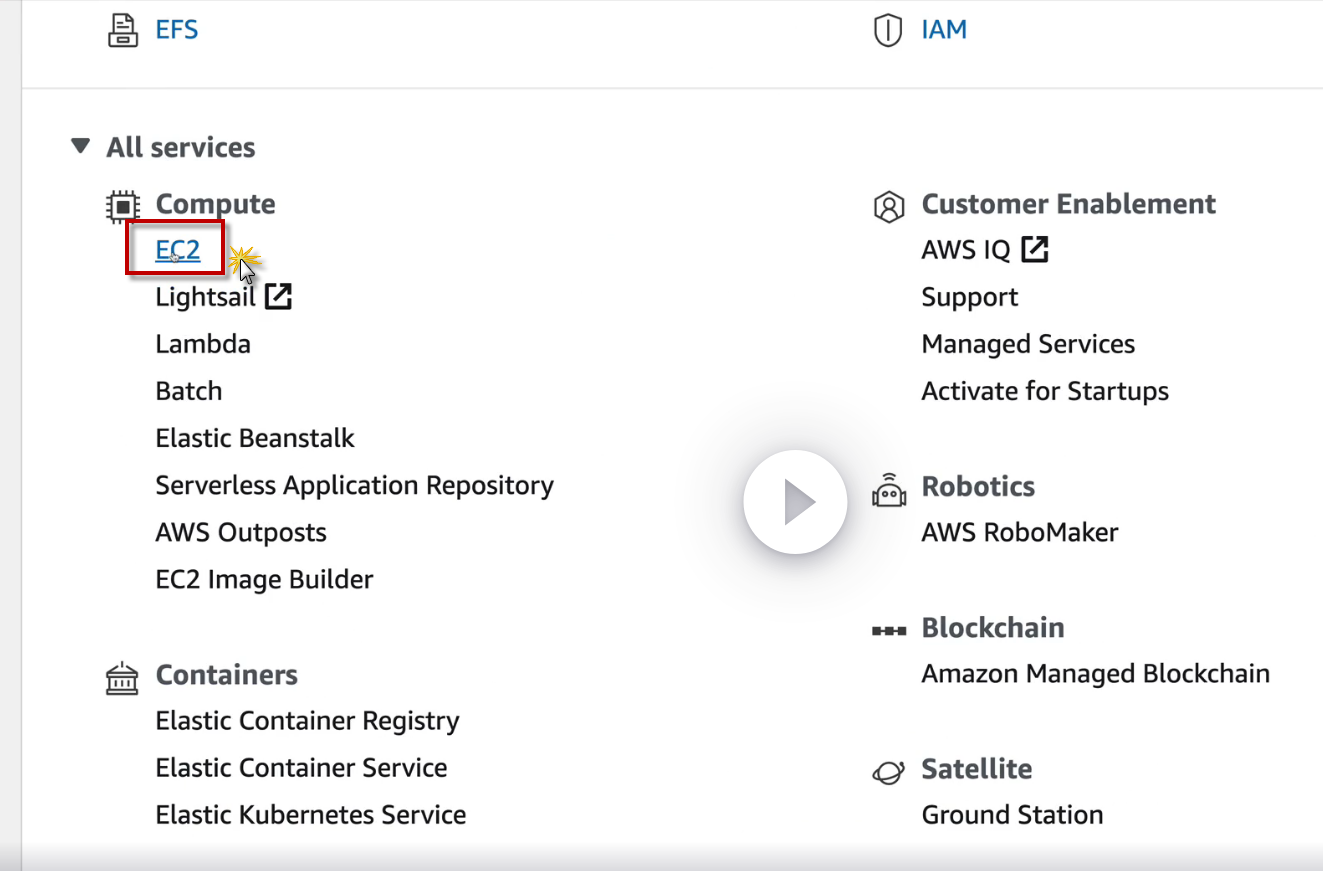Click the IAM shield icon
This screenshot has width=1323, height=871.
(888, 30)
